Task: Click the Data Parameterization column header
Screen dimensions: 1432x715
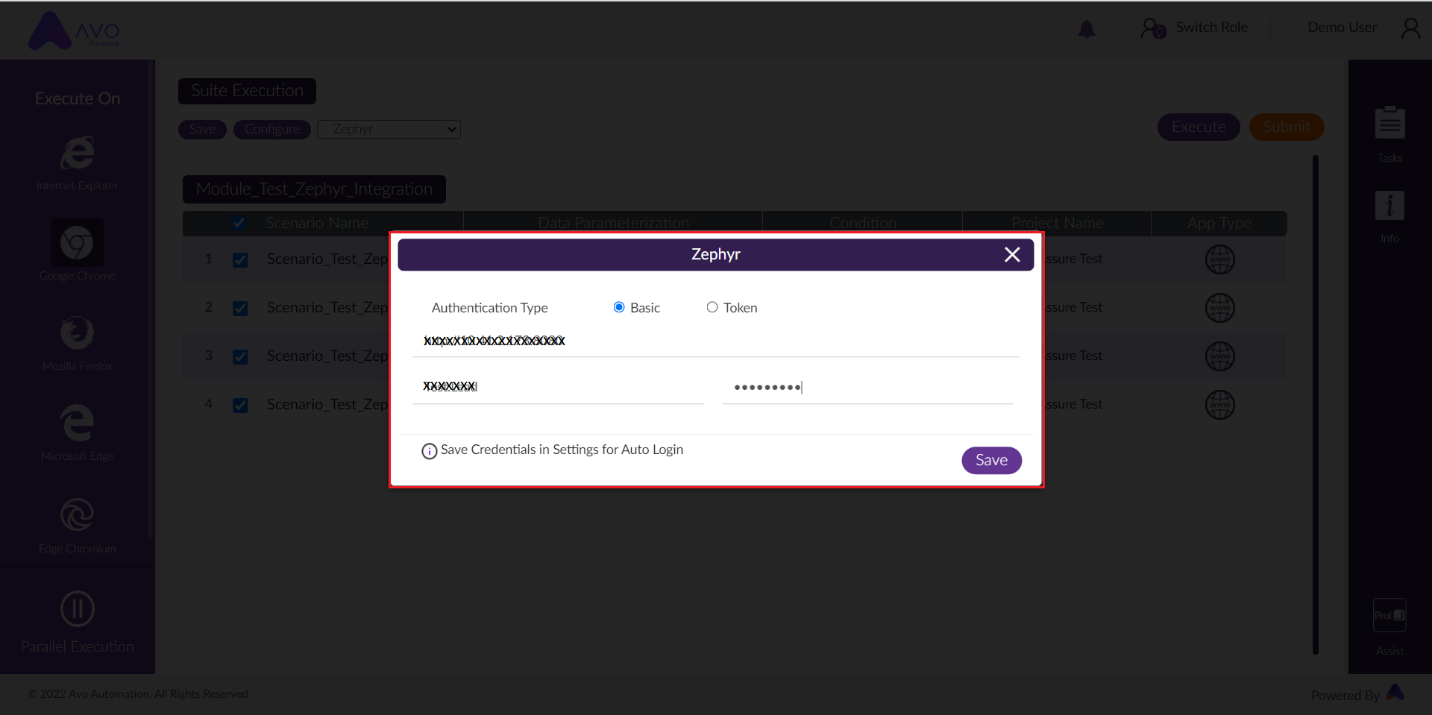Action: click(x=613, y=223)
